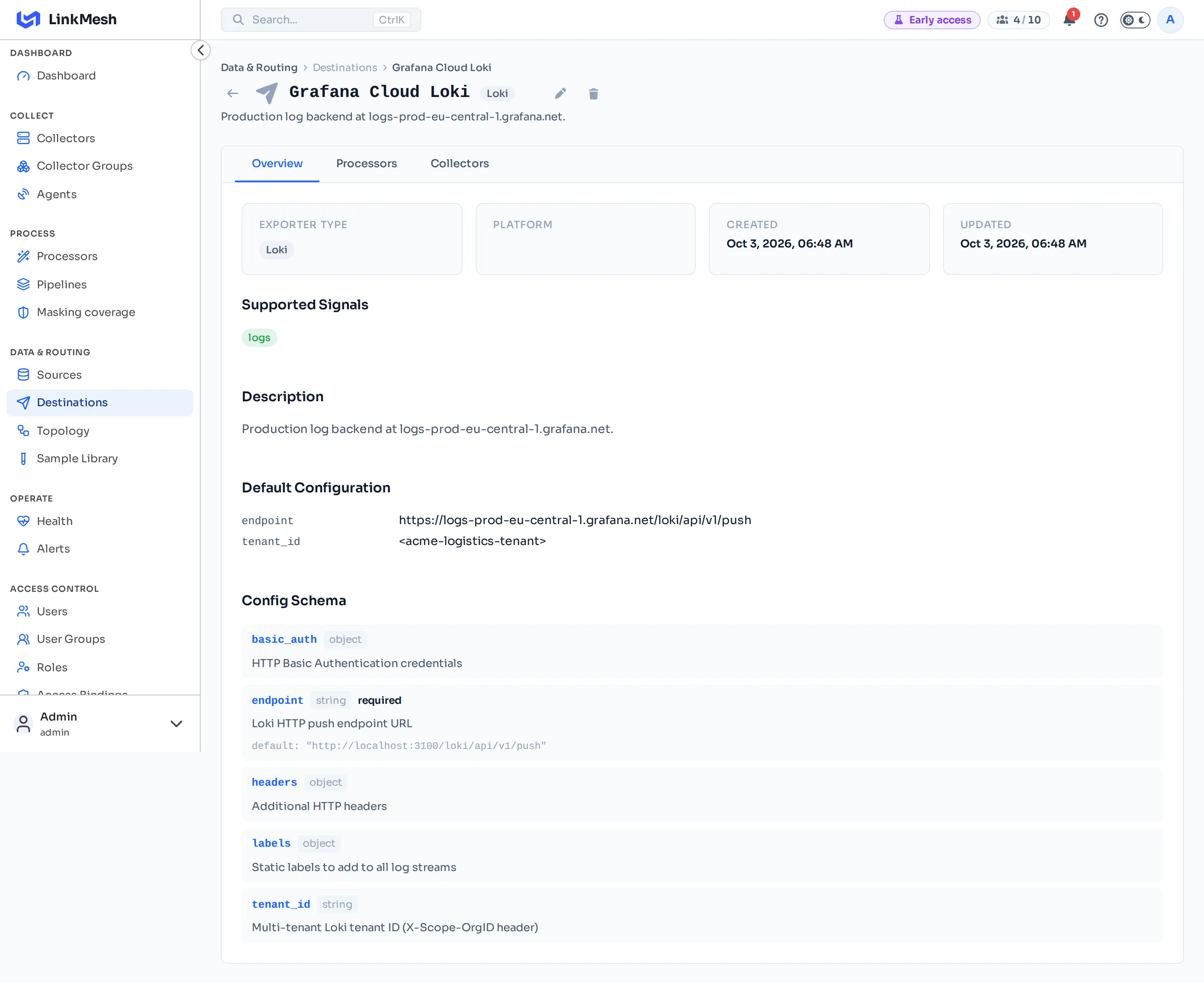Click the <acme-logistics-tenant> value
This screenshot has height=983, width=1204.
(x=472, y=541)
